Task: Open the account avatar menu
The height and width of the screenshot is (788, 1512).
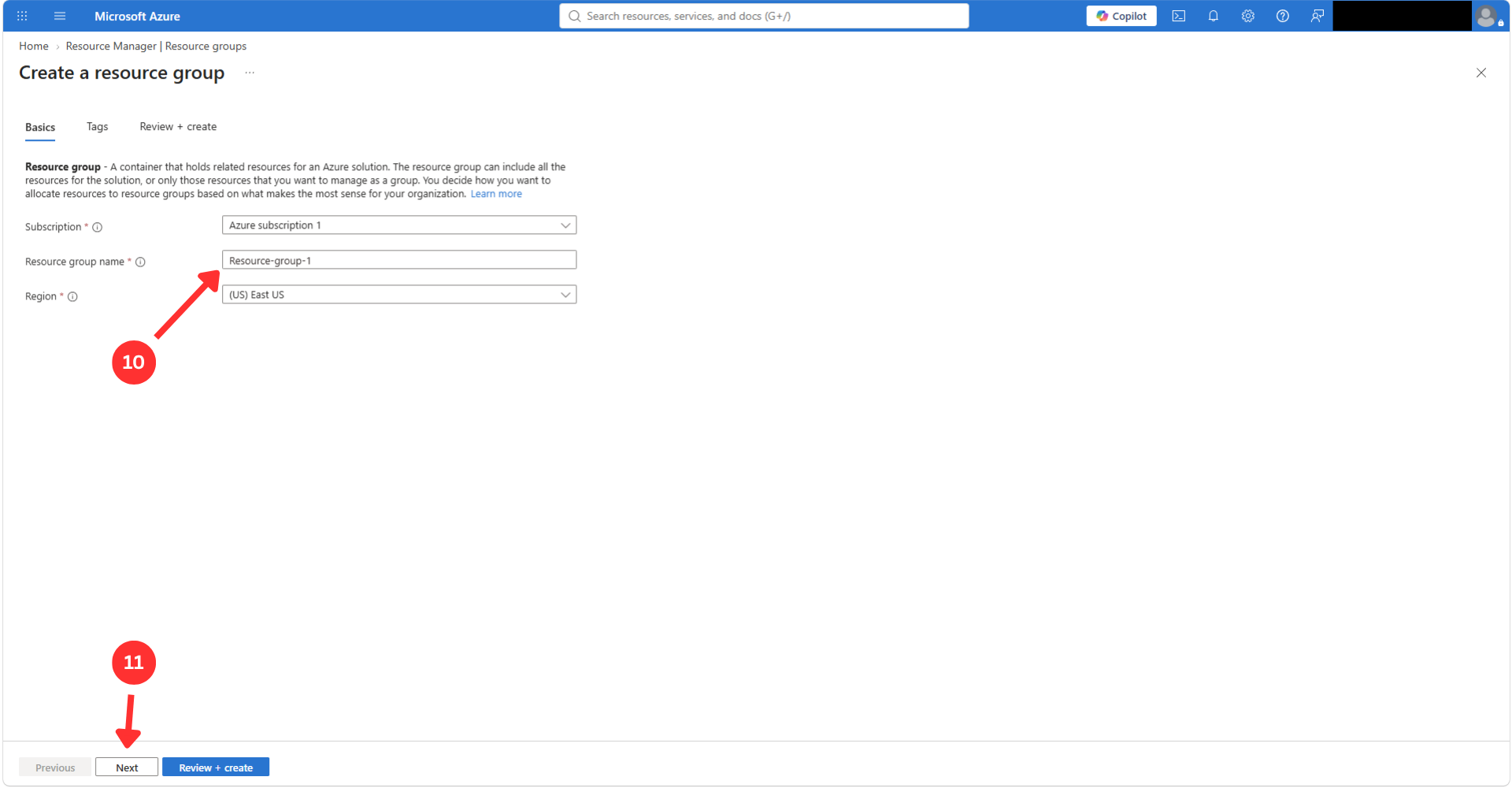Action: pos(1488,16)
